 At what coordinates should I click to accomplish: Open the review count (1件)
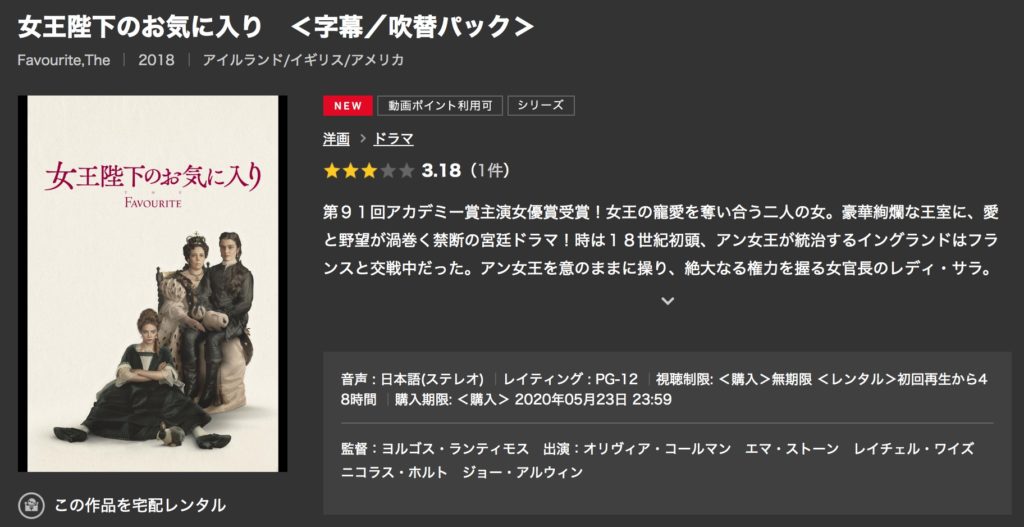489,172
